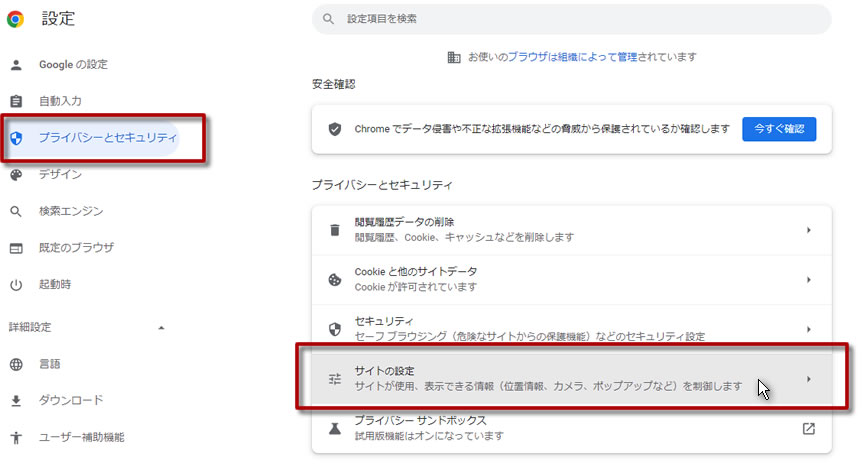Click the 言語 globe icon
The height and width of the screenshot is (464, 864).
16,364
